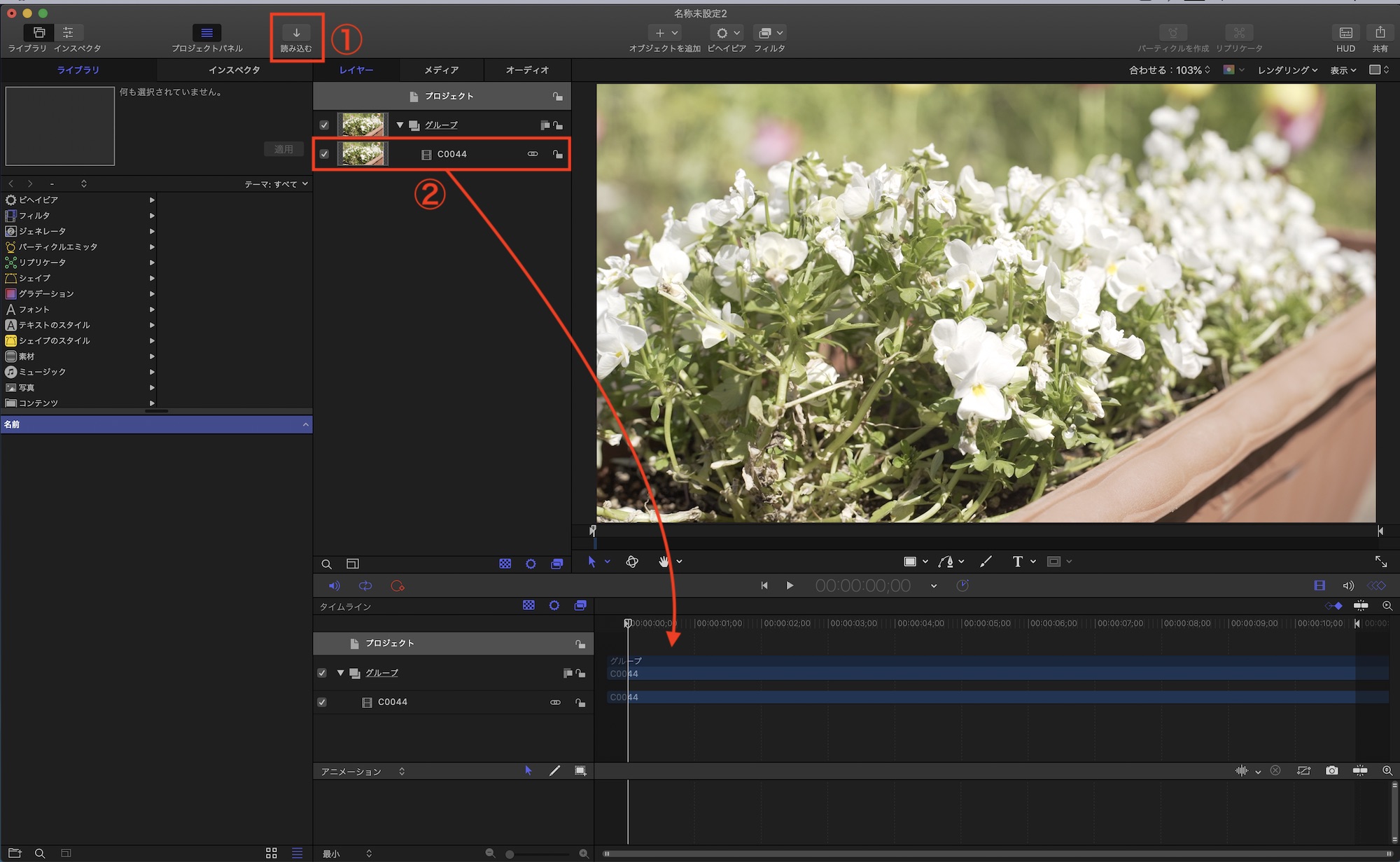
Task: Uncheck the C0044 layer checkbox
Action: (x=324, y=154)
